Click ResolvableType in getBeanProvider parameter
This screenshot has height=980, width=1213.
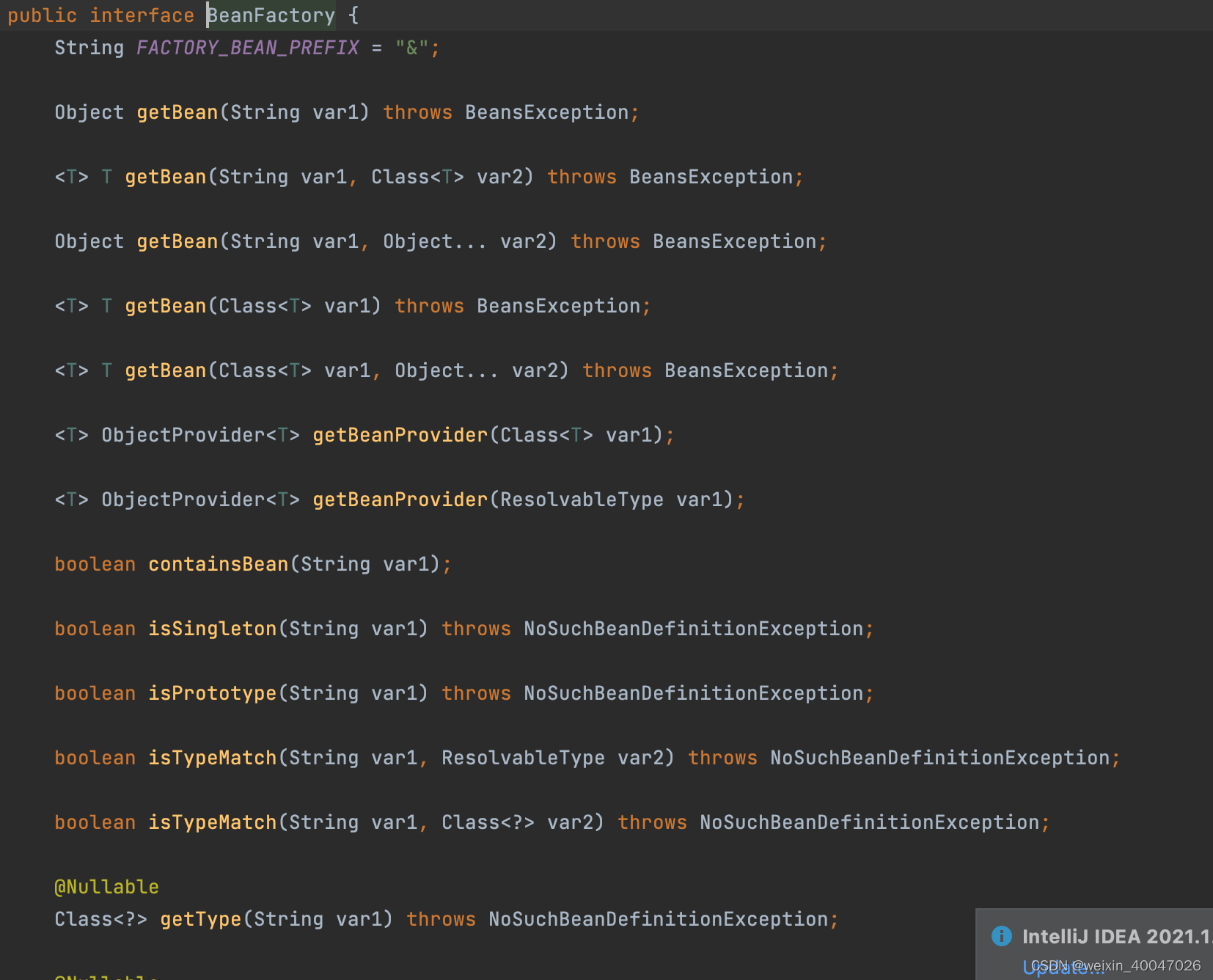582,500
